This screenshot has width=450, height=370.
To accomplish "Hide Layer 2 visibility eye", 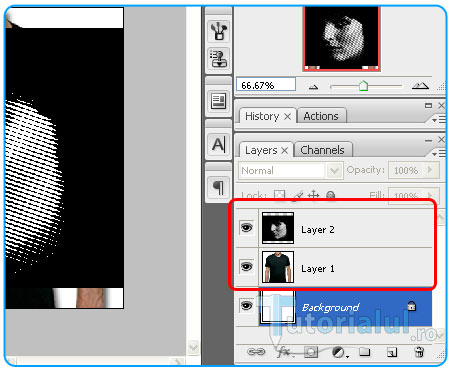I will (x=247, y=228).
